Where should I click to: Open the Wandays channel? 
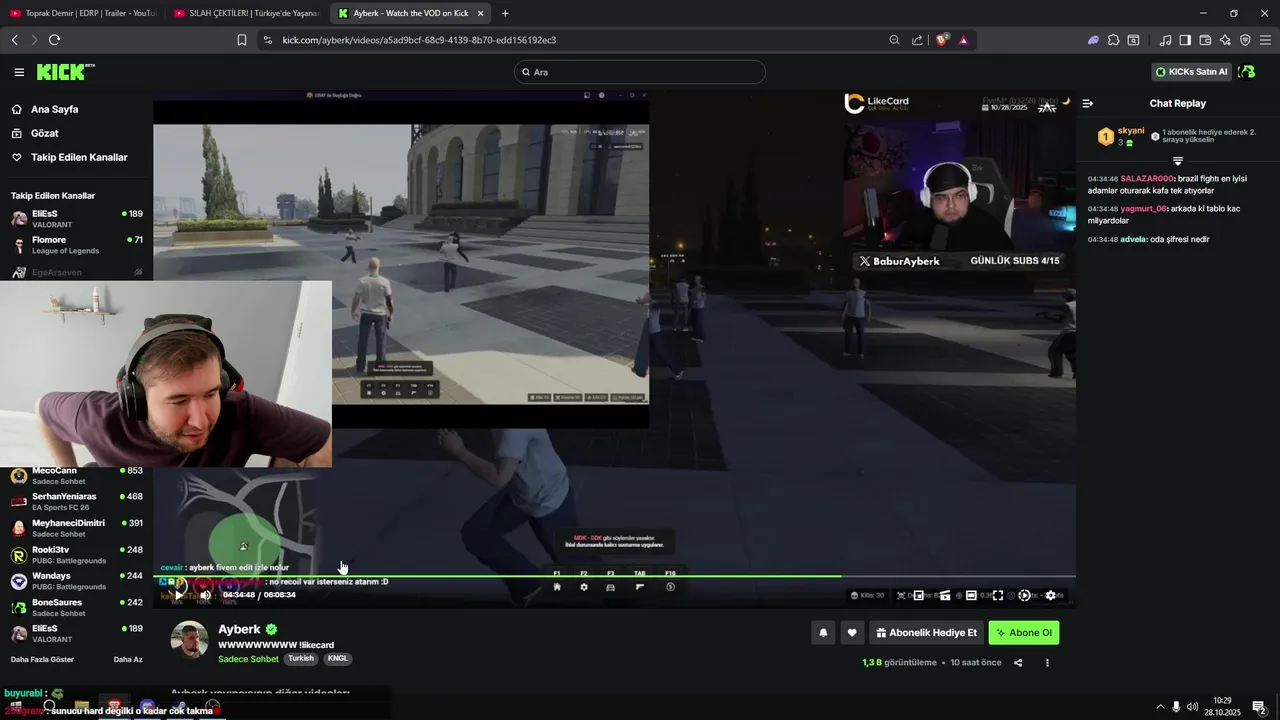pos(76,581)
